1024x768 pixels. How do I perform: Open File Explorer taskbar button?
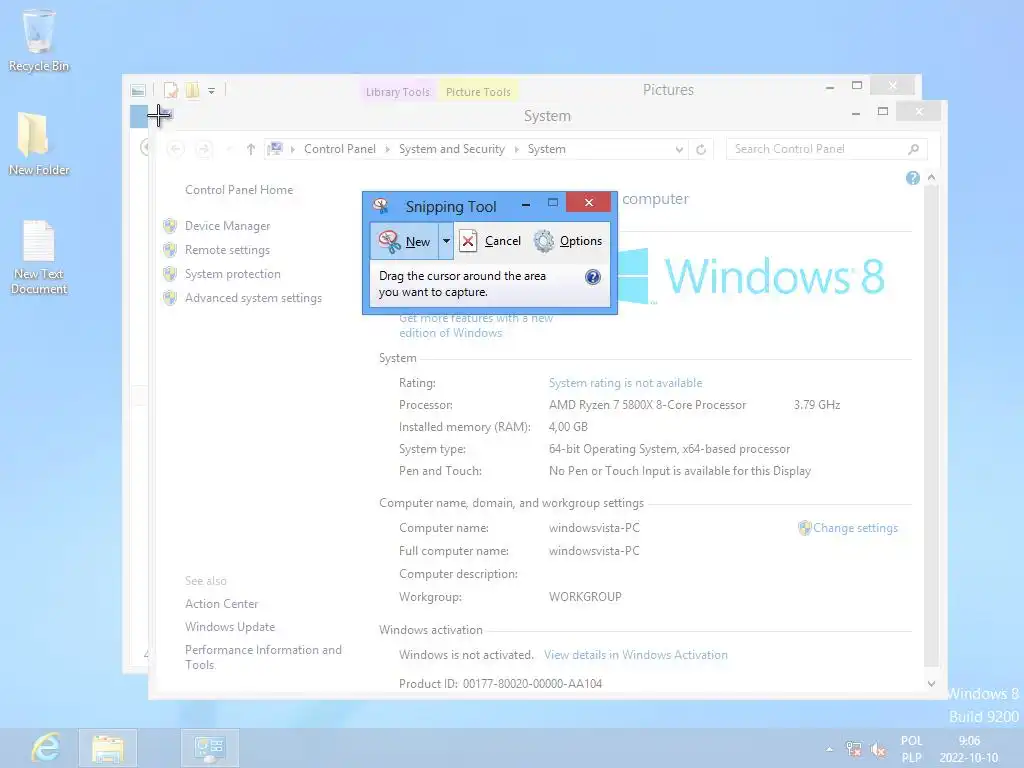pos(108,748)
